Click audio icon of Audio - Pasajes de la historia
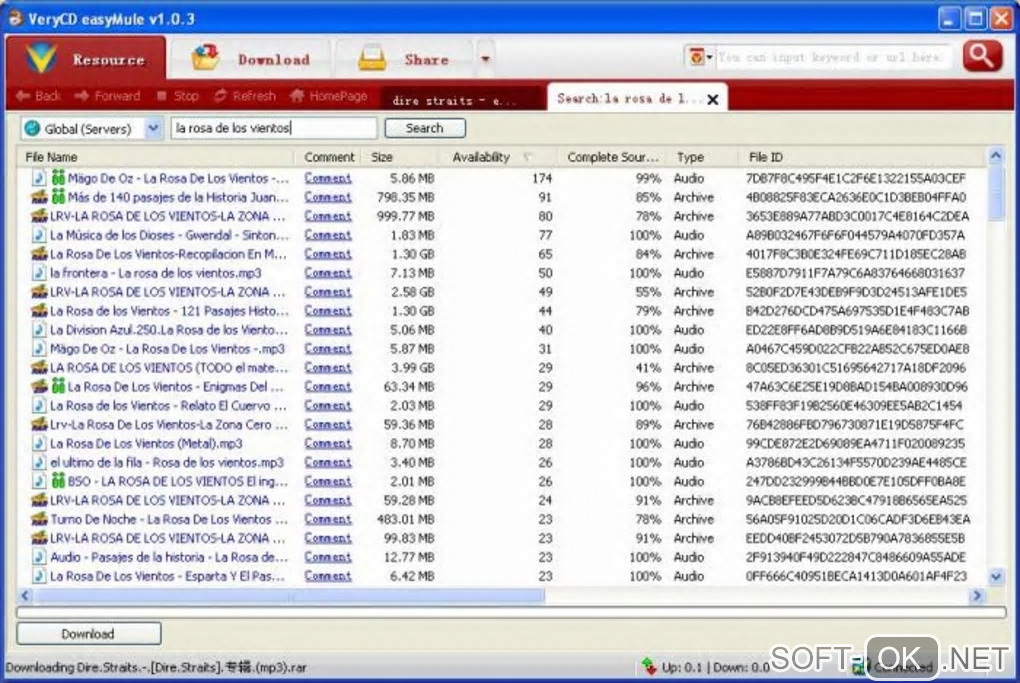The width and height of the screenshot is (1020, 683). pos(39,557)
